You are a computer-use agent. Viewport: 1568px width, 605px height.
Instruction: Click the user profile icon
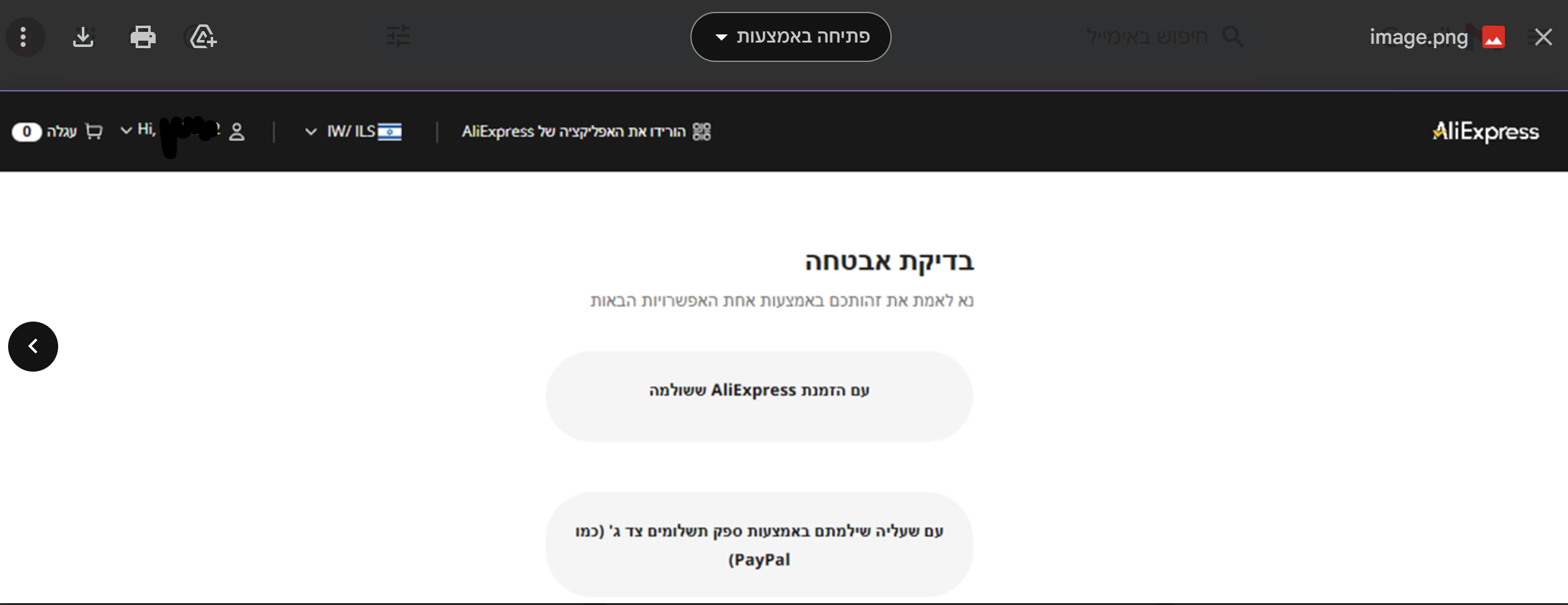[237, 131]
